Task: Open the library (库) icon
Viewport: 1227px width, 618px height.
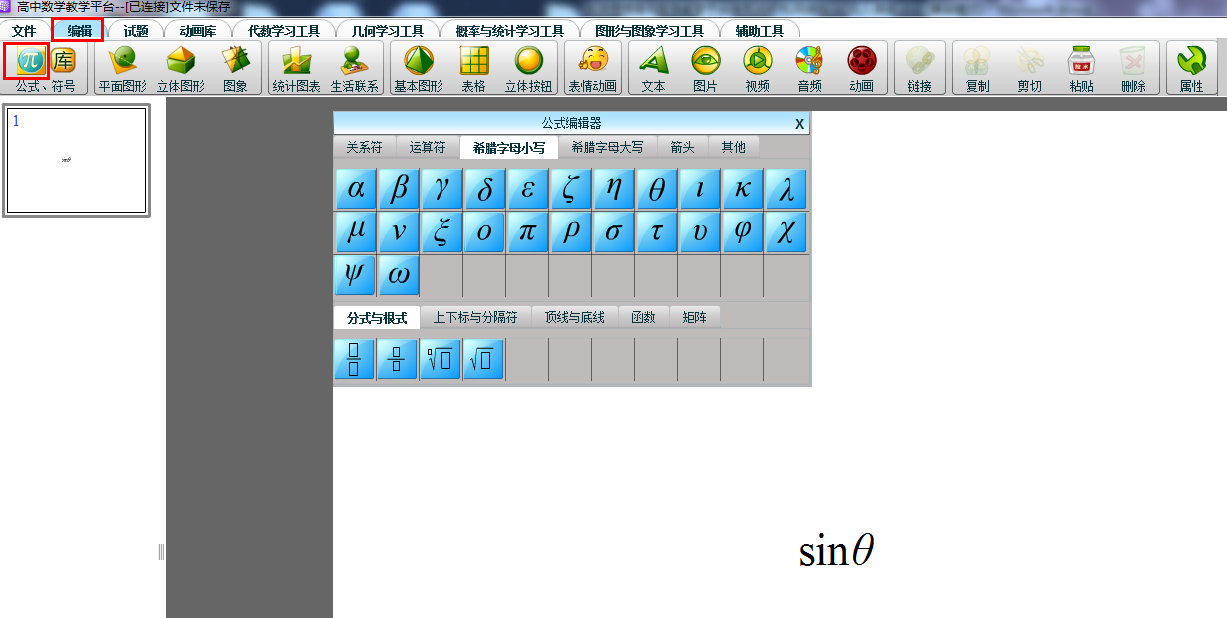Action: pyautogui.click(x=64, y=61)
